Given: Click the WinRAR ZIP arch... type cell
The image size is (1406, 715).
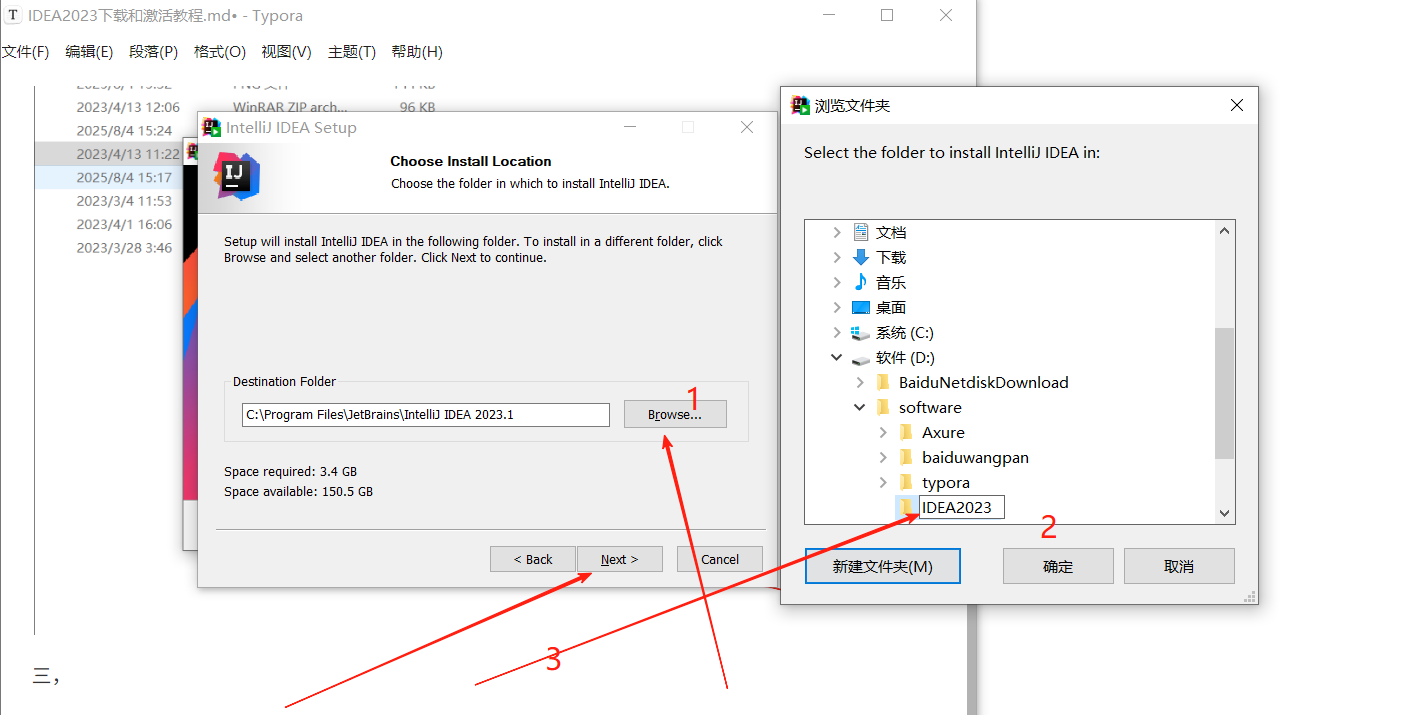Looking at the screenshot, I should pyautogui.click(x=291, y=107).
